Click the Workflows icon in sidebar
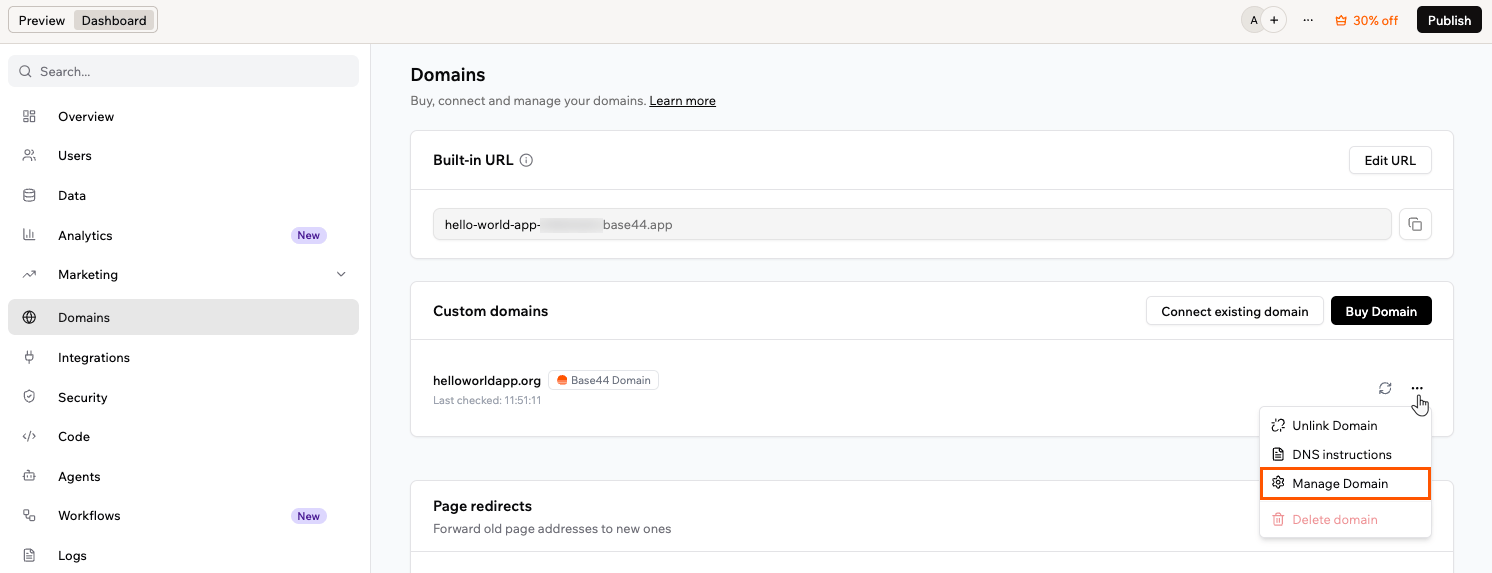Image resolution: width=1492 pixels, height=573 pixels. click(29, 515)
